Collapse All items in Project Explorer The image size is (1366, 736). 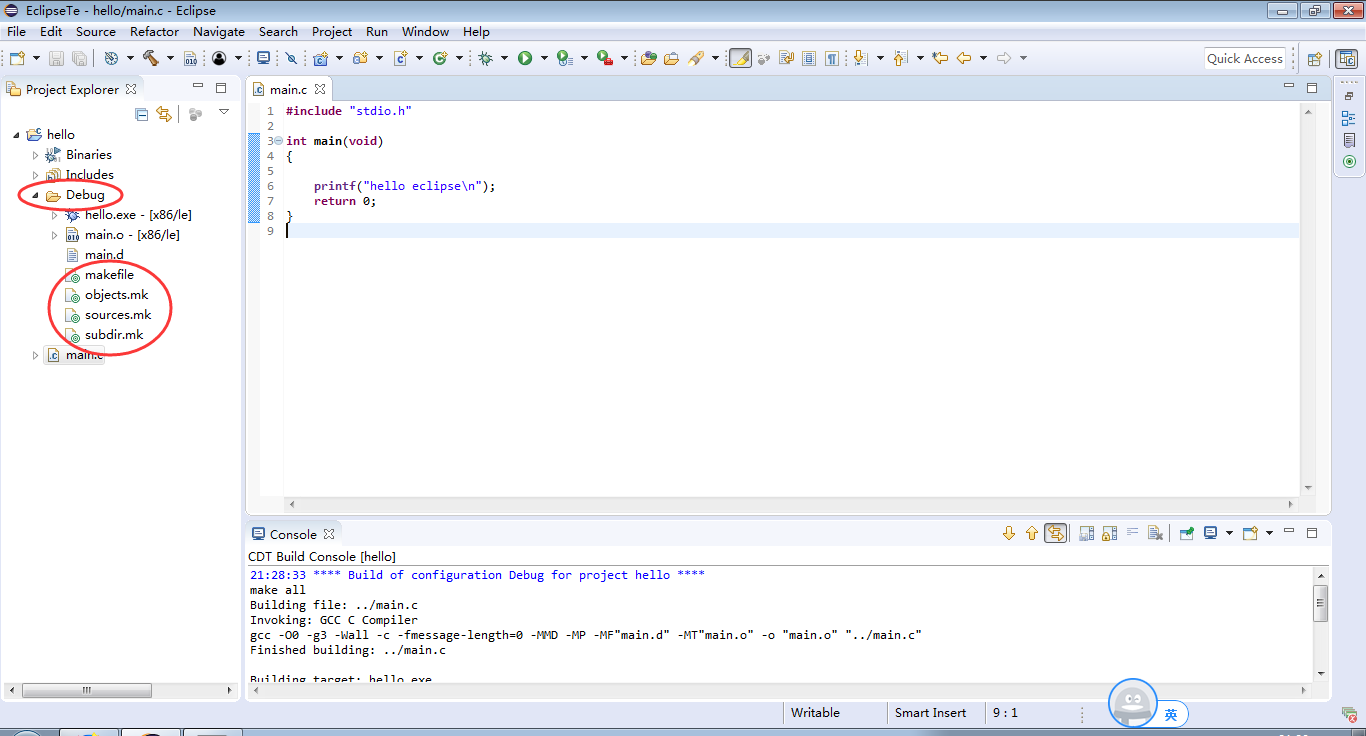point(142,113)
